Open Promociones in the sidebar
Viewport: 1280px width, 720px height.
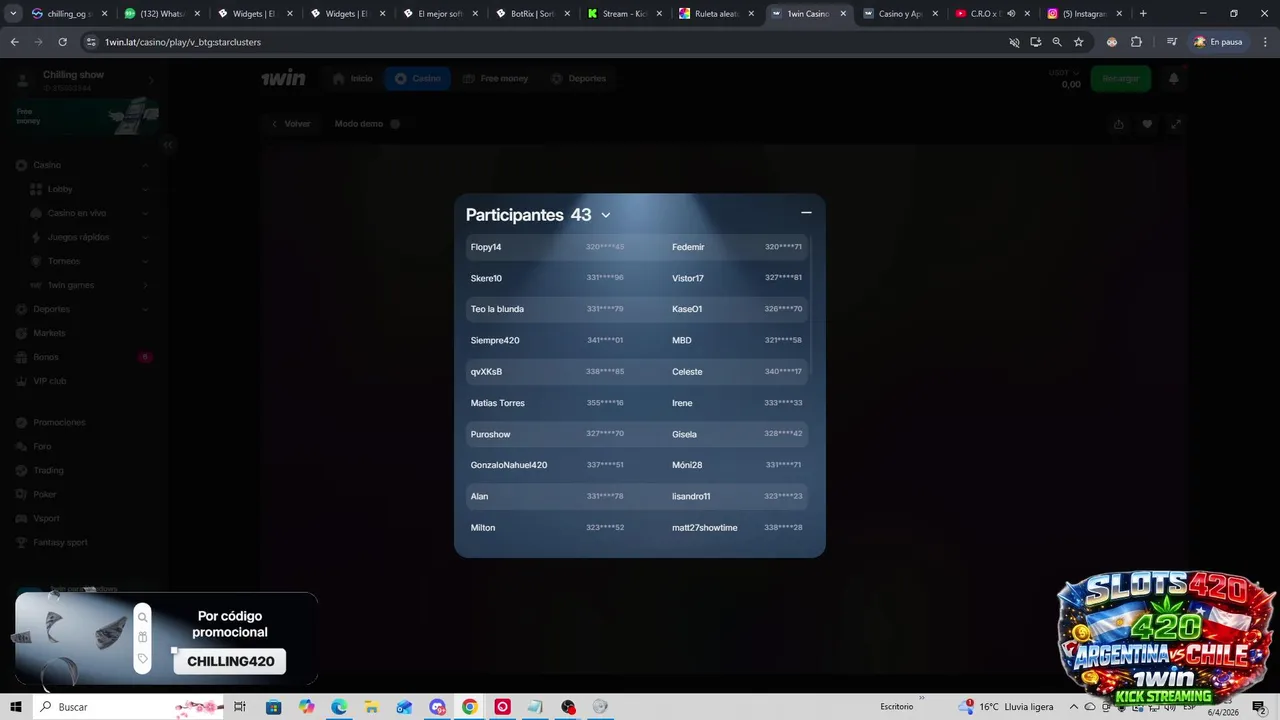click(59, 422)
